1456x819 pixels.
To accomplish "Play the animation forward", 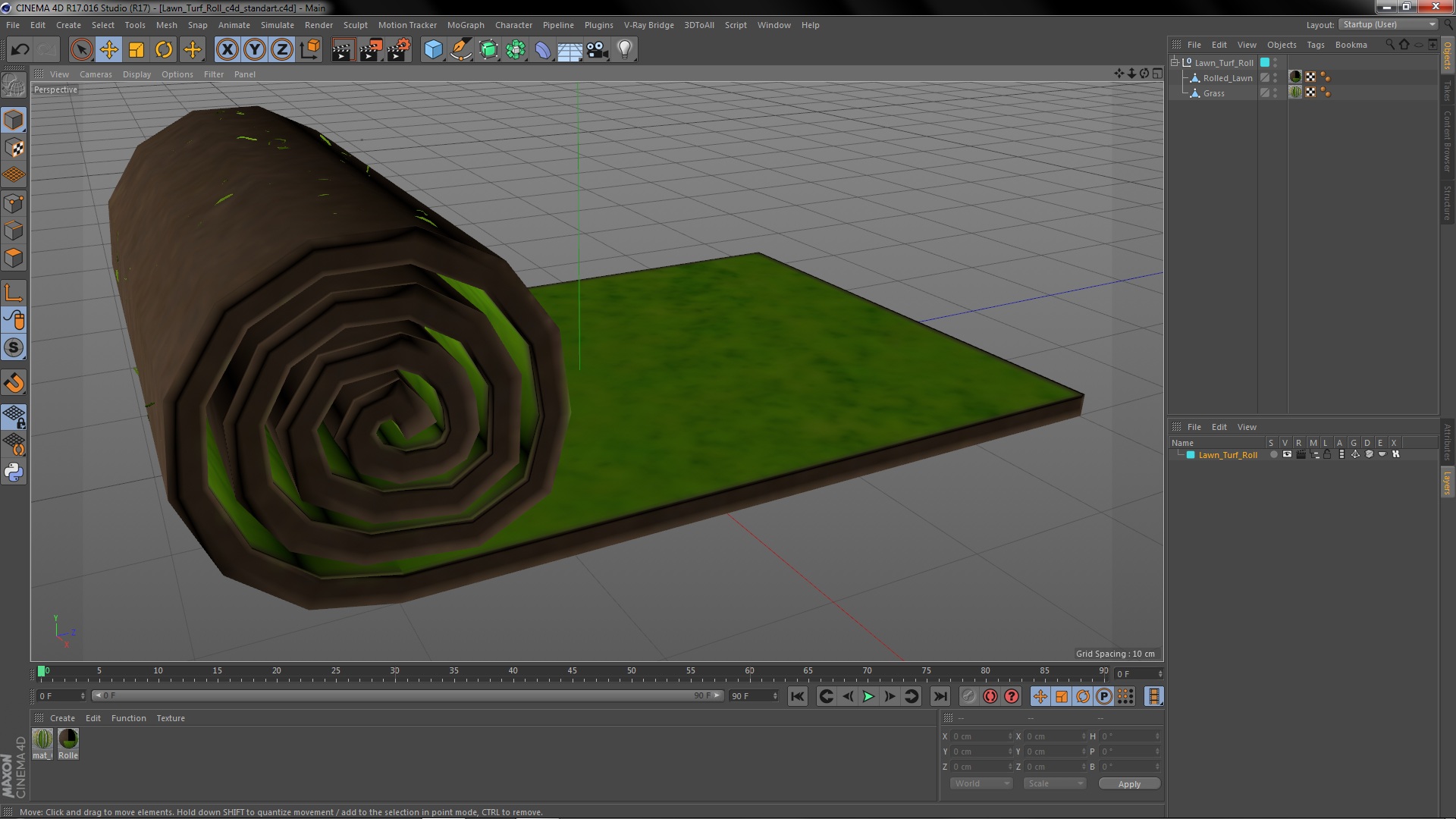I will 868,696.
